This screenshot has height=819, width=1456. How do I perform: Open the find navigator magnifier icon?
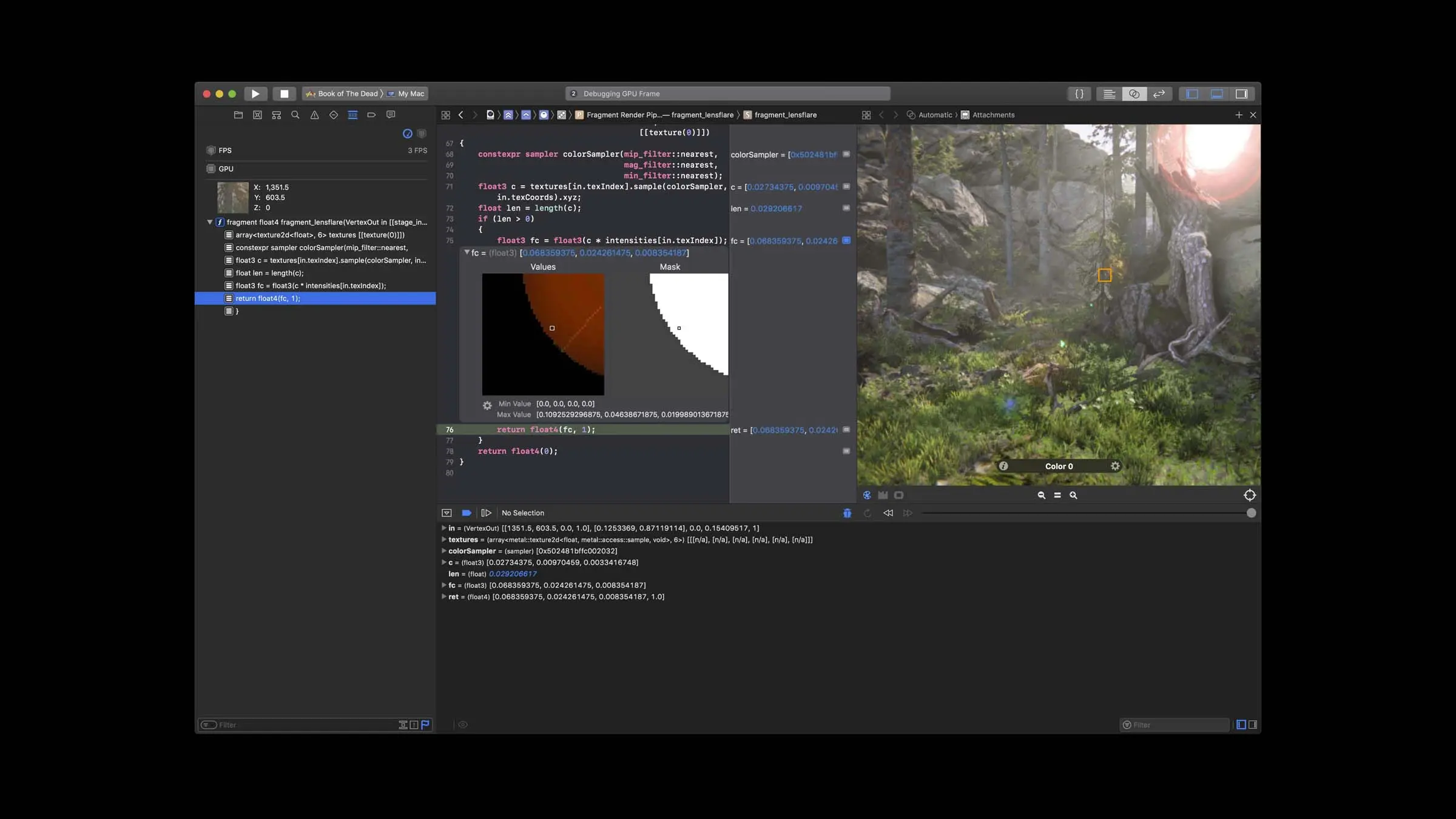pyautogui.click(x=295, y=115)
